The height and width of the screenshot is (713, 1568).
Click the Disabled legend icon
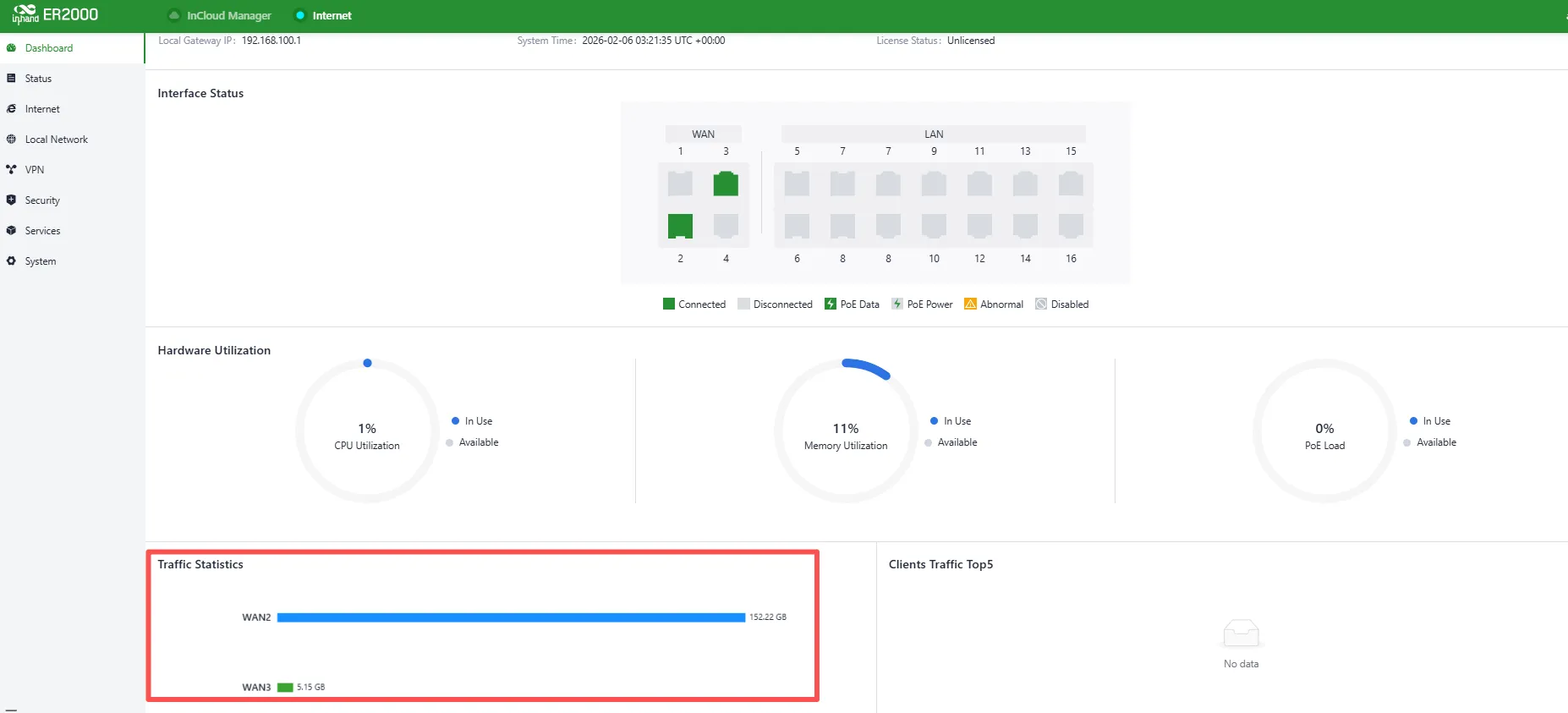1041,304
